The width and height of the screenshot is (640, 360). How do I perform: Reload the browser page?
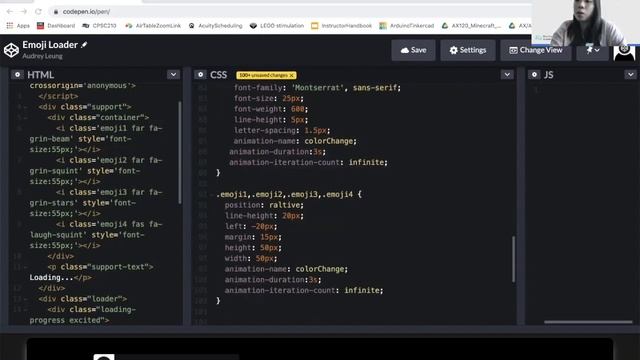coord(38,11)
